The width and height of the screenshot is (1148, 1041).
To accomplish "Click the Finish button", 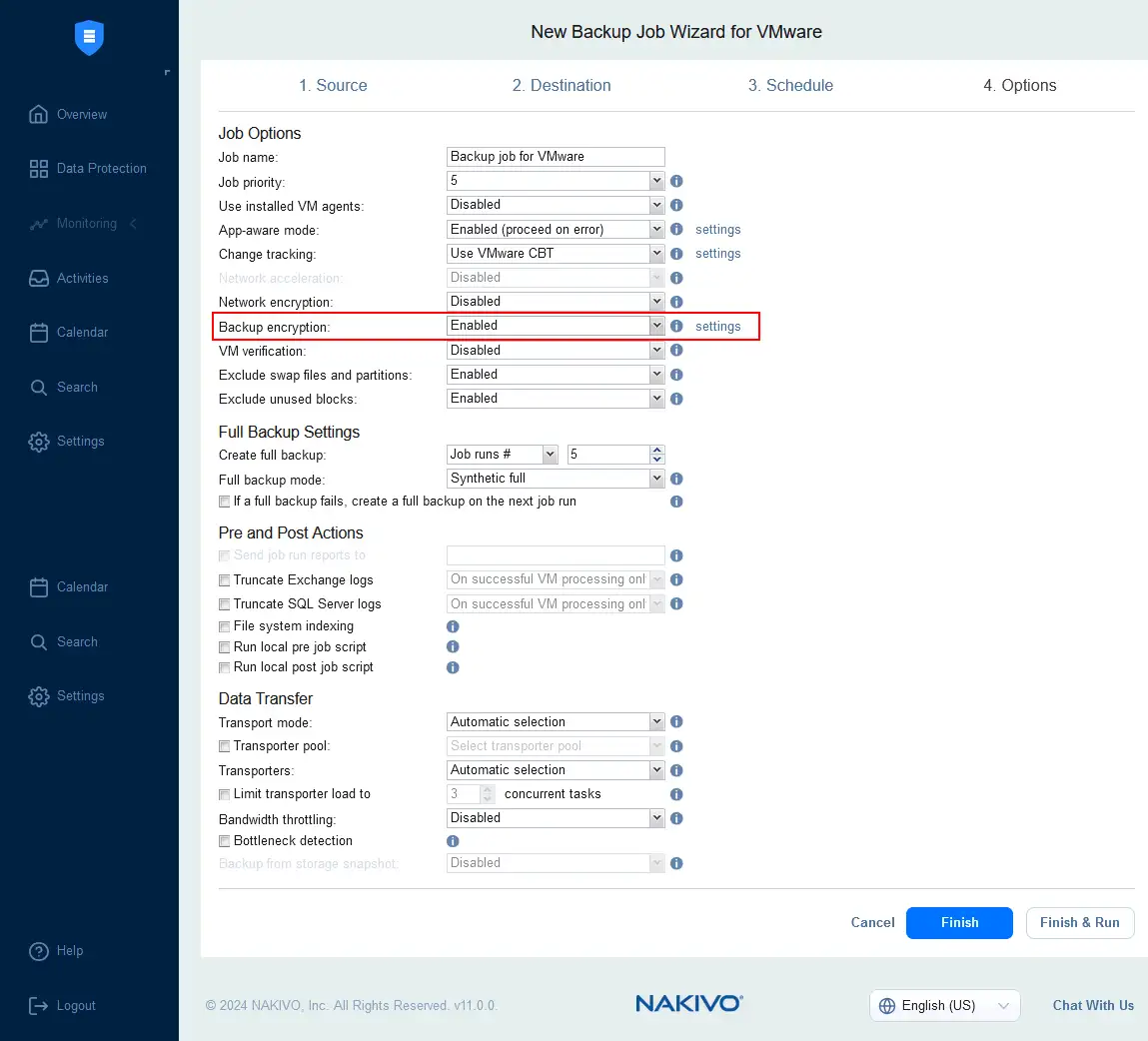I will (x=959, y=922).
